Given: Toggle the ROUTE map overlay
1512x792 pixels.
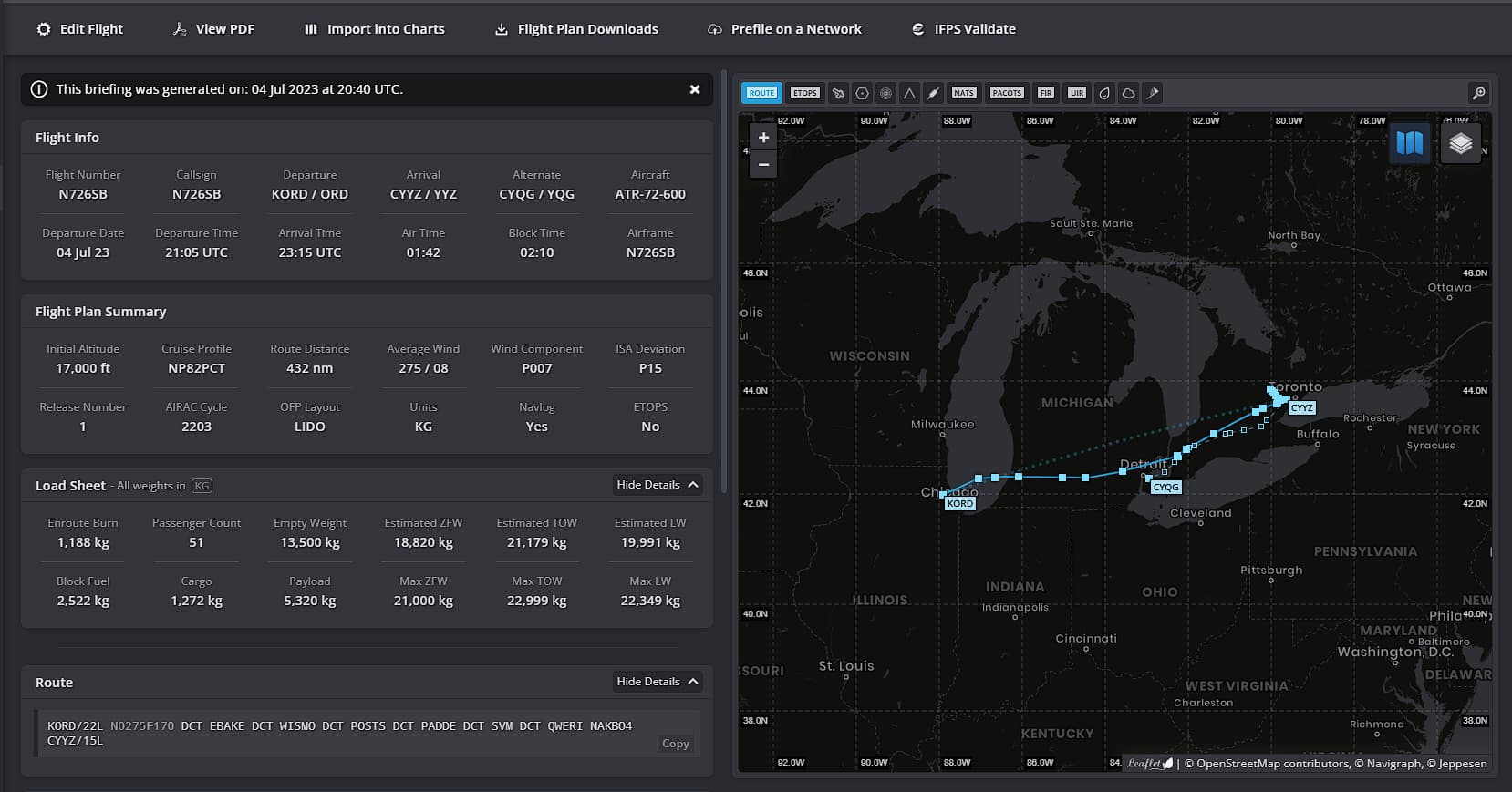Looking at the screenshot, I should pos(761,93).
